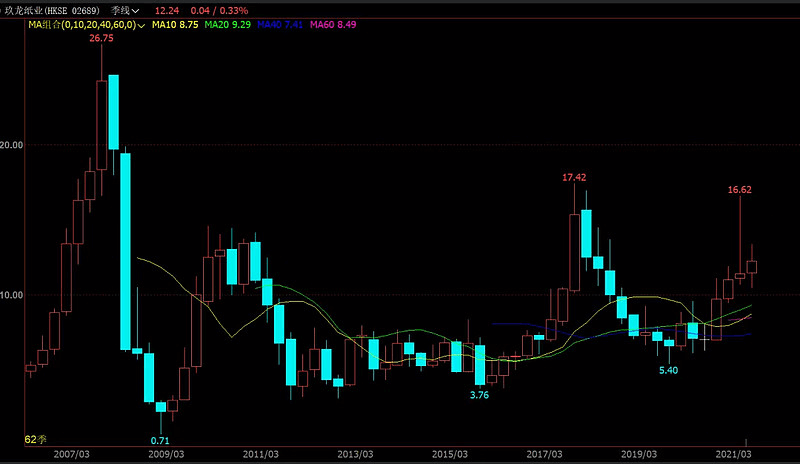Screen dimensions: 800x464
Task: Click the 16.62 high price label
Action: tap(739, 190)
